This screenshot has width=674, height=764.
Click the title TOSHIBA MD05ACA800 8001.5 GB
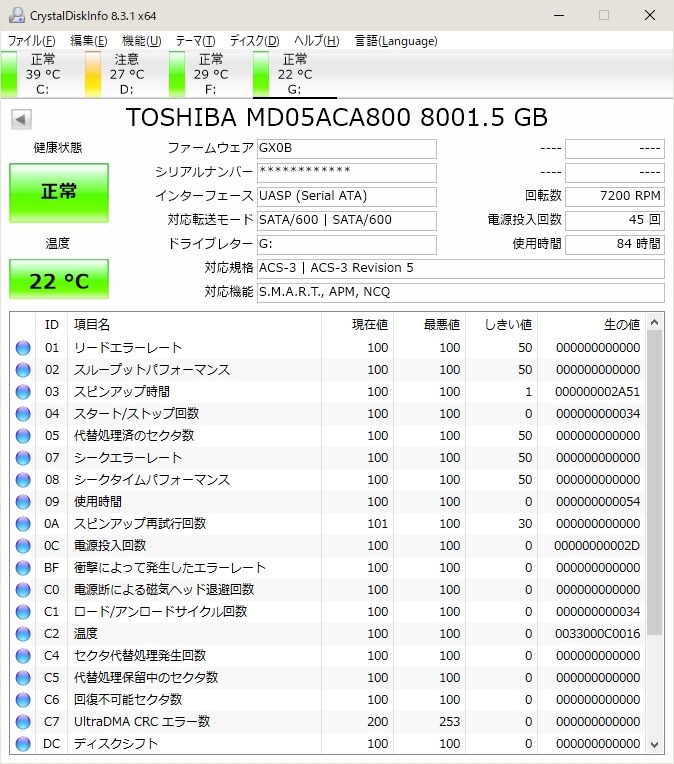[337, 117]
